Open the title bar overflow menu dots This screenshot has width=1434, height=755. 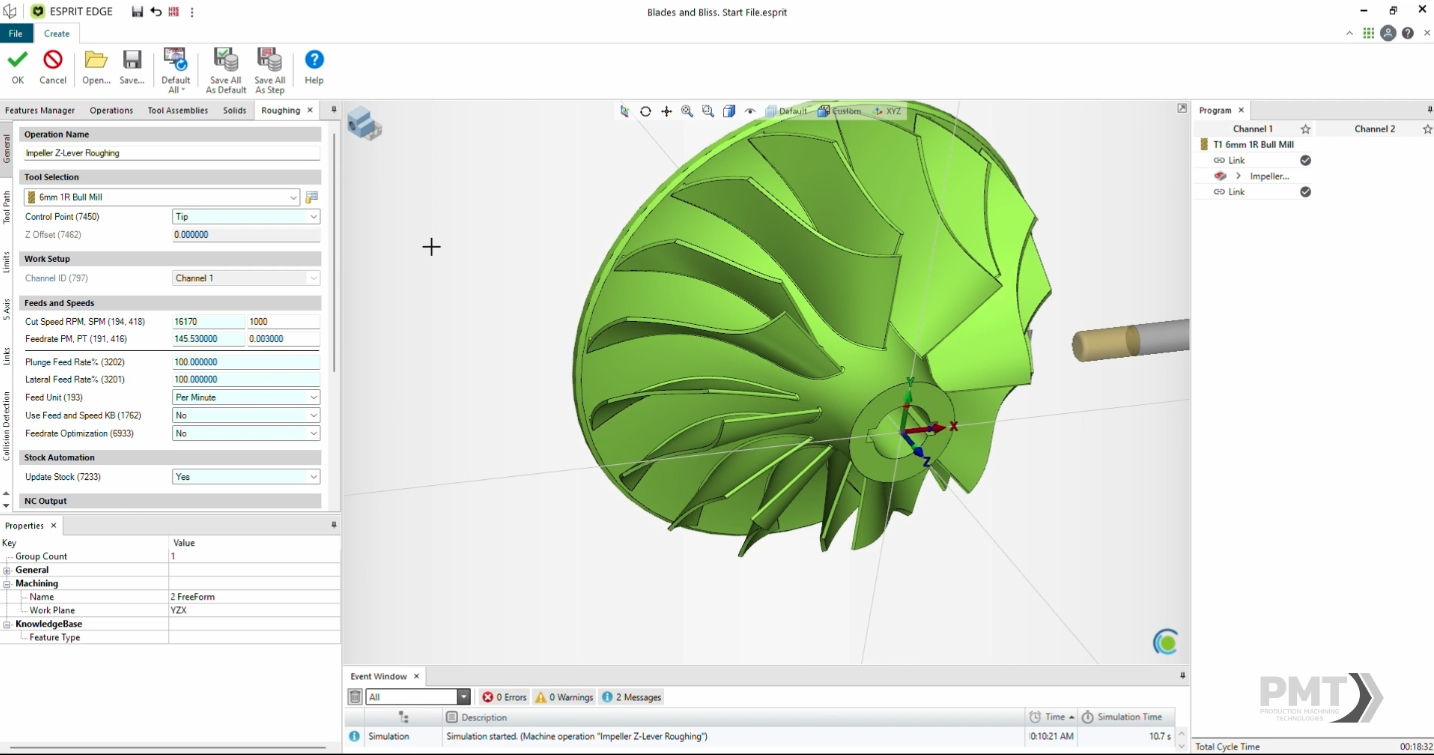click(x=192, y=12)
